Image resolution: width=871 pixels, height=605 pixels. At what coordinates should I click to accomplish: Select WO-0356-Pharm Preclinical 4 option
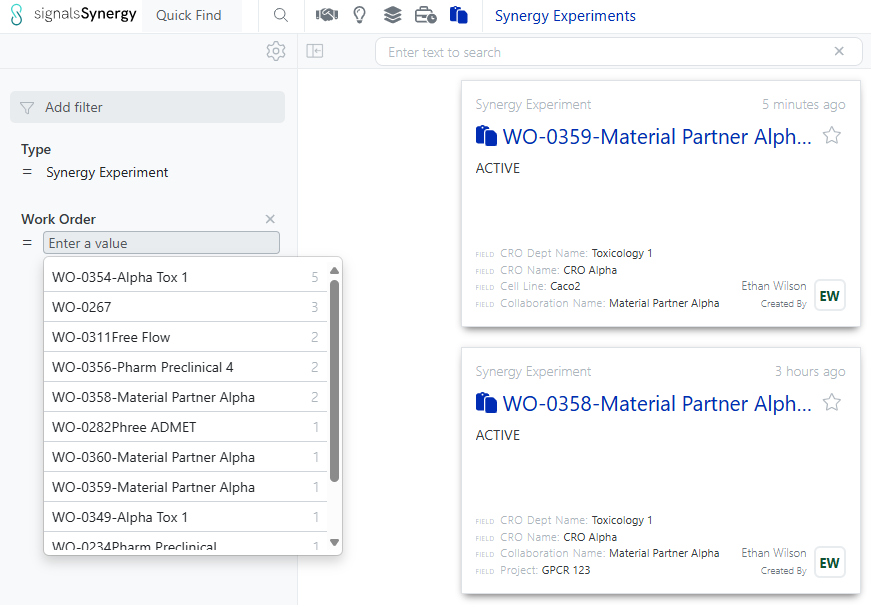tap(185, 367)
